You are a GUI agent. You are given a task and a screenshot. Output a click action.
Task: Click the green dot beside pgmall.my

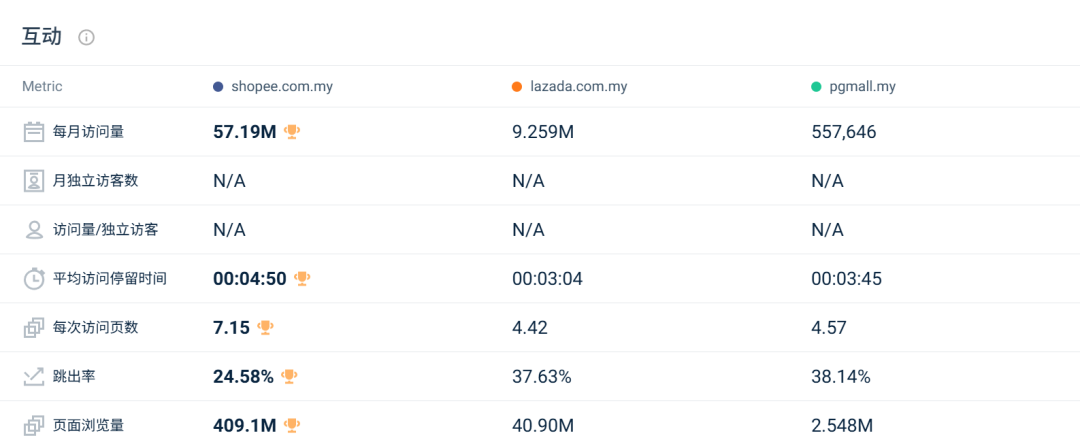816,87
